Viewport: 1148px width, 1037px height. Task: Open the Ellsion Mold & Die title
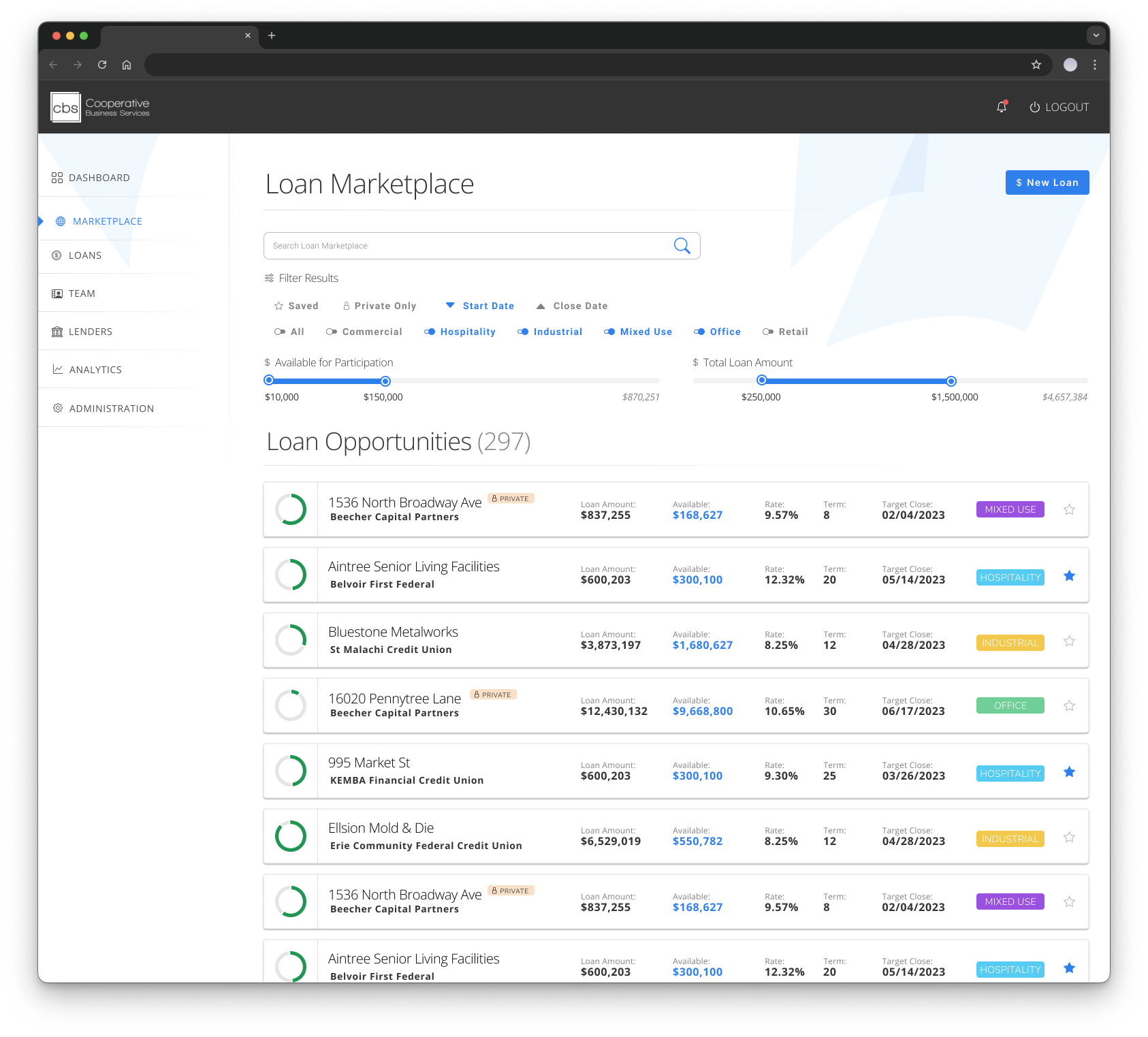coord(381,828)
